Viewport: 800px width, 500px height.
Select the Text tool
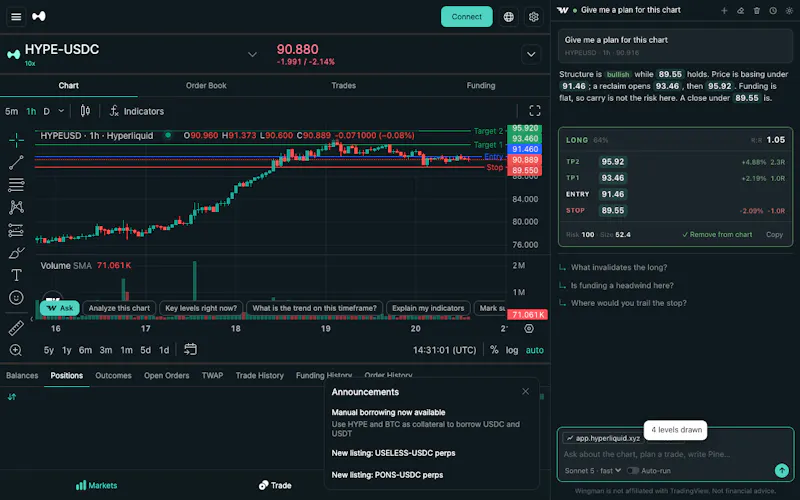point(16,275)
